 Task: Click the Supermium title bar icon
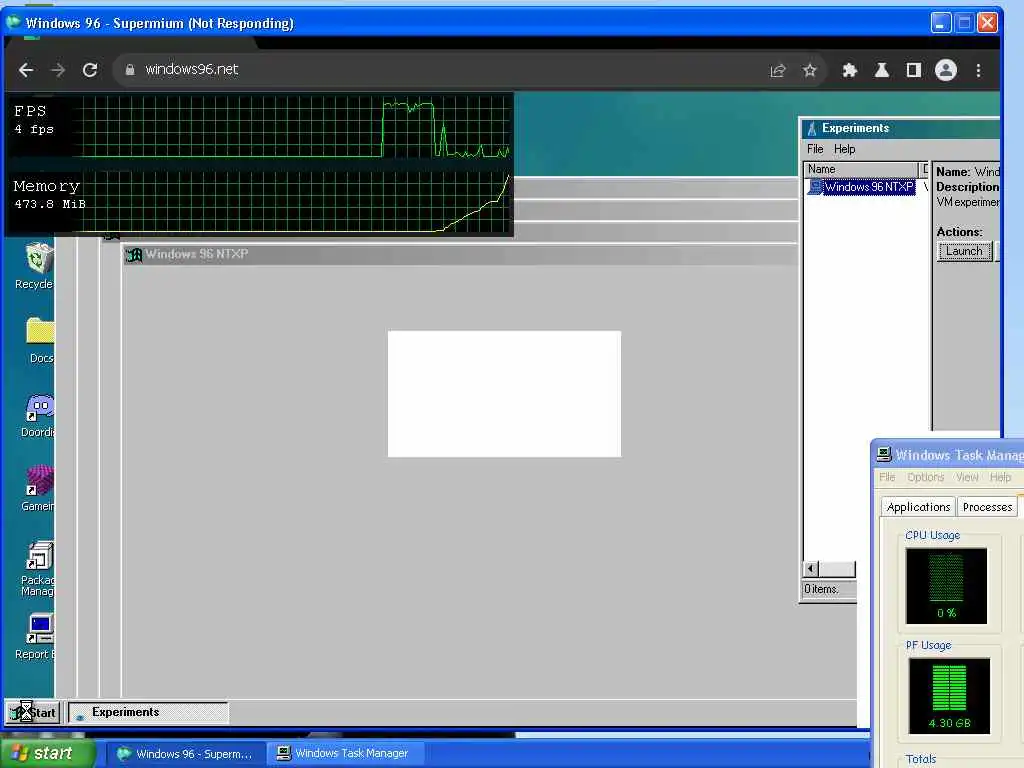pos(13,23)
